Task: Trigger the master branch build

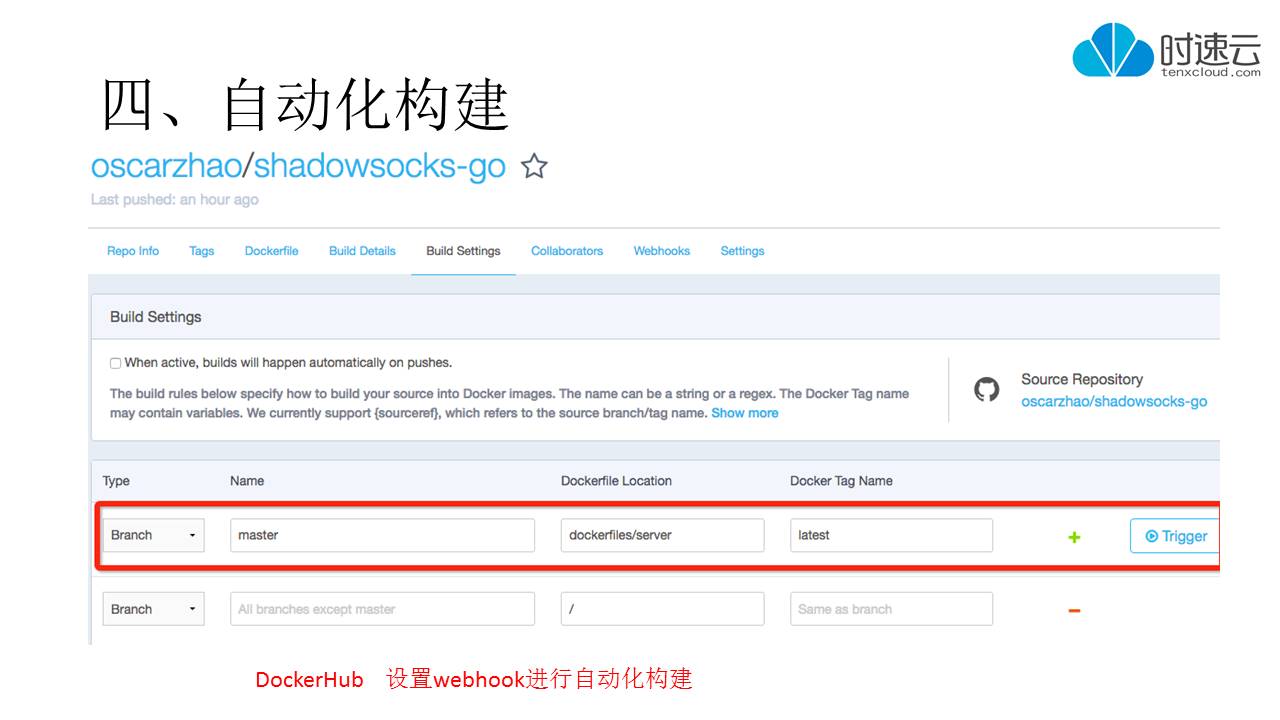Action: click(x=1175, y=536)
